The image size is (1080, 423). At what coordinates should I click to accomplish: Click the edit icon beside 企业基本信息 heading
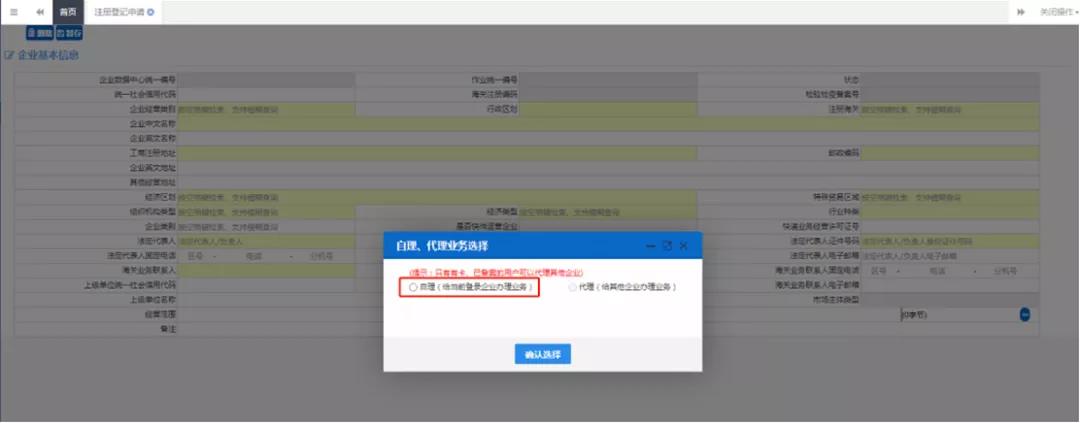[x=9, y=55]
